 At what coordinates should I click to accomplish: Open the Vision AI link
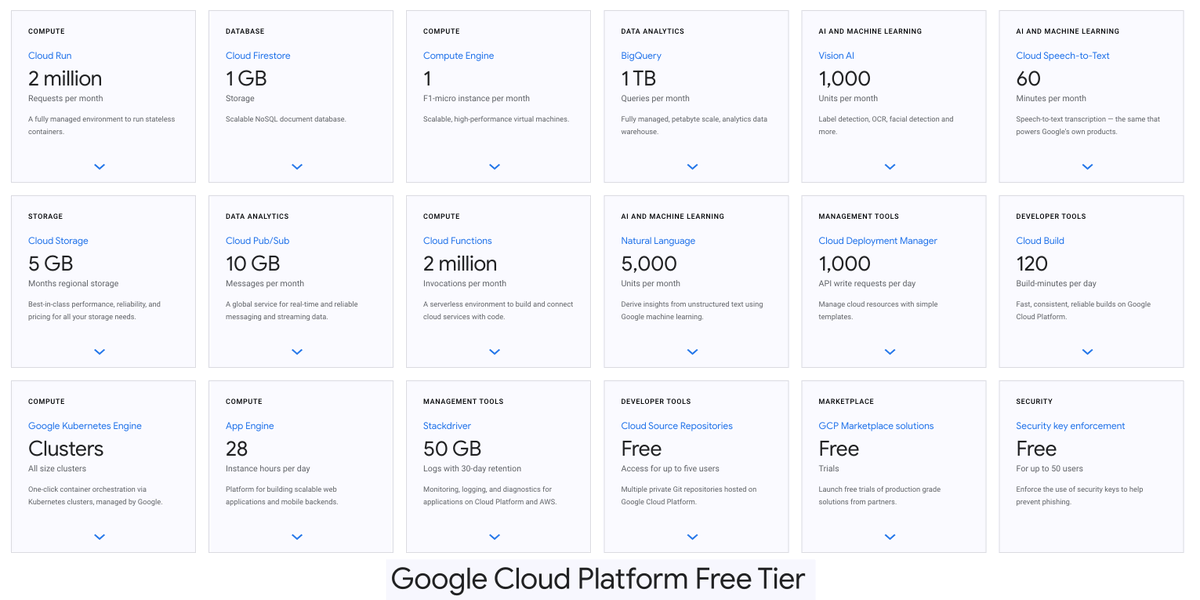click(836, 56)
